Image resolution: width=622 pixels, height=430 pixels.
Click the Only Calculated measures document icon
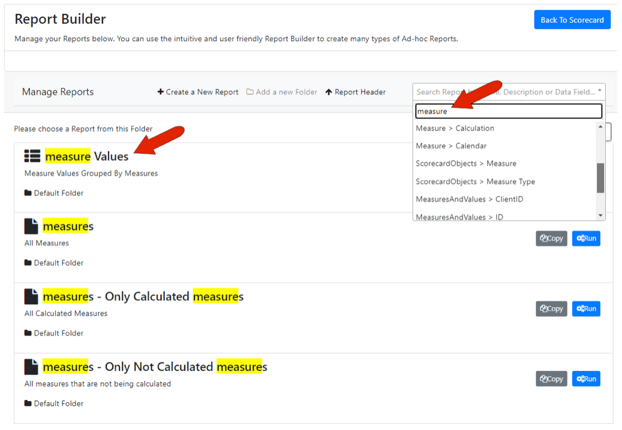(32, 297)
